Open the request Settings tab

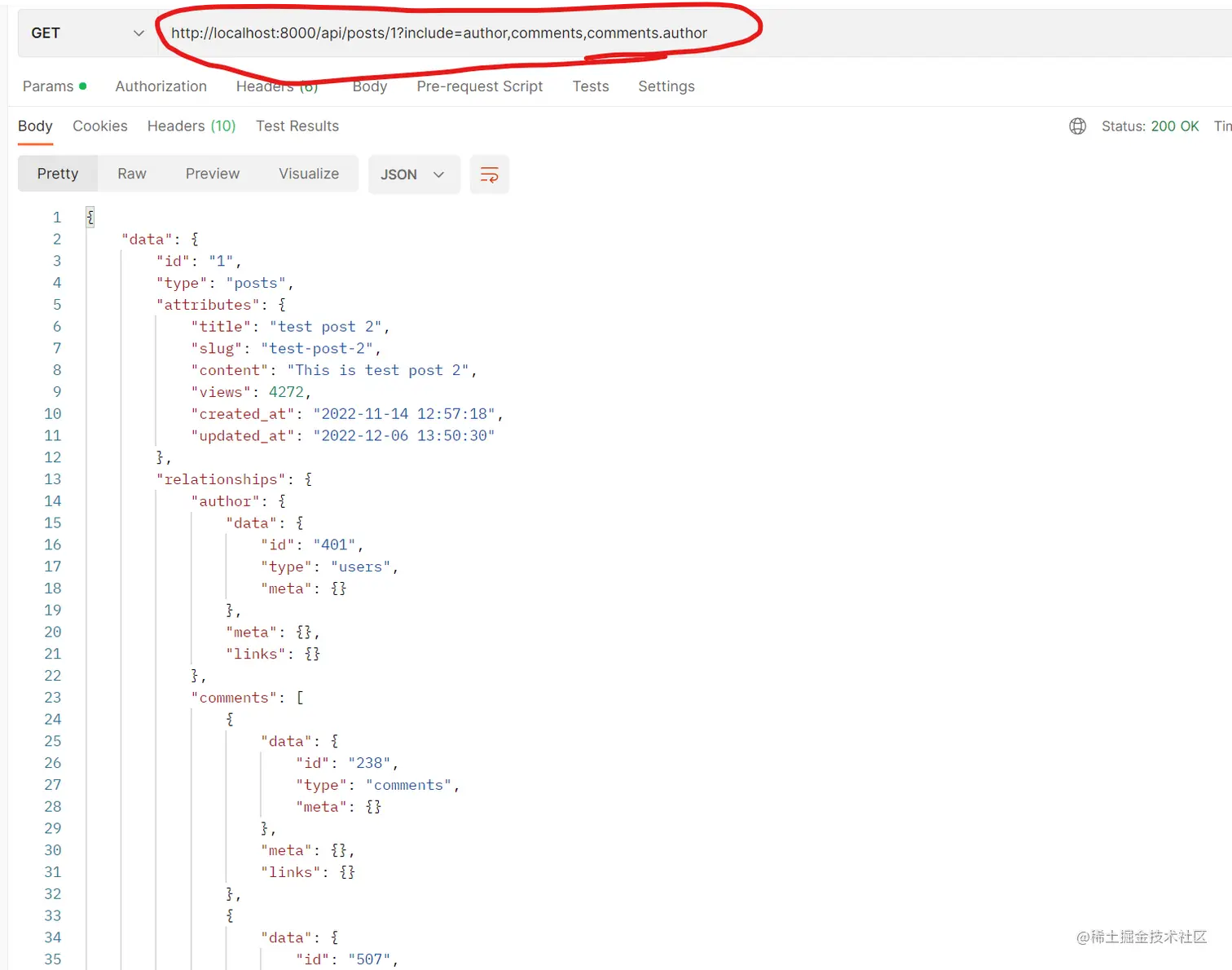666,86
